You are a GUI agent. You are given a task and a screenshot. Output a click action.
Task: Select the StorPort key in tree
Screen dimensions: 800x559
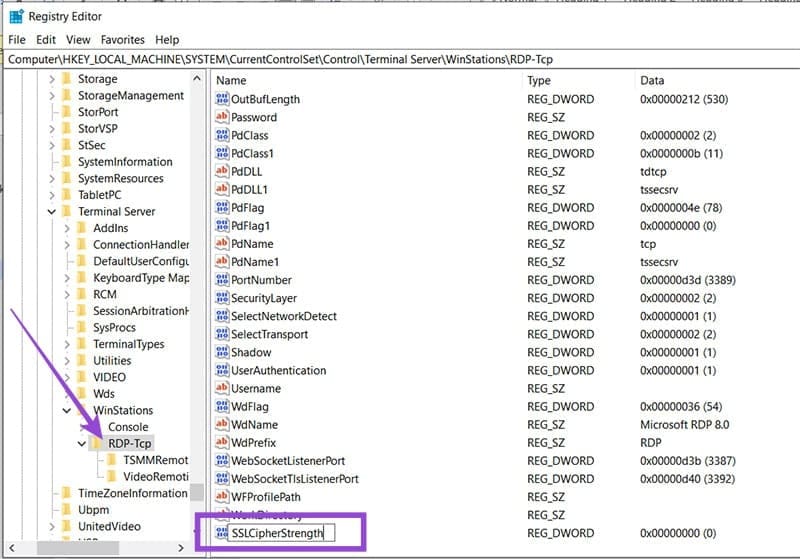[98, 112]
